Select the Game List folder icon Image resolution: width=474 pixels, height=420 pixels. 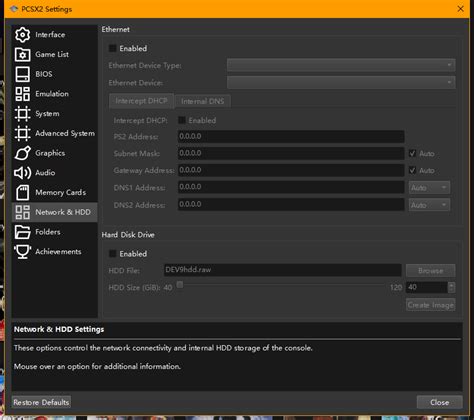[22, 54]
